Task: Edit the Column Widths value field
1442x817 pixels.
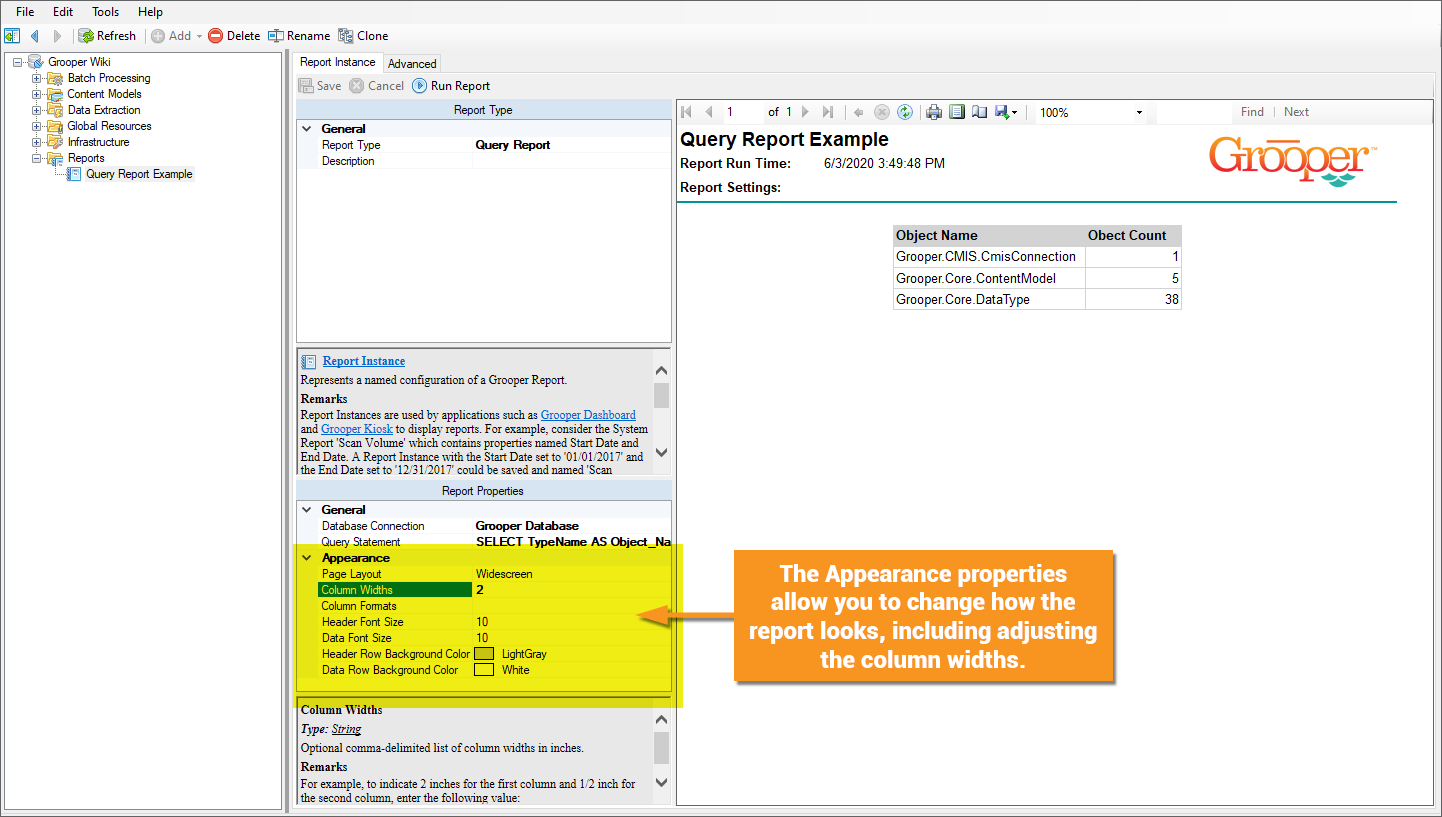Action: tap(571, 590)
